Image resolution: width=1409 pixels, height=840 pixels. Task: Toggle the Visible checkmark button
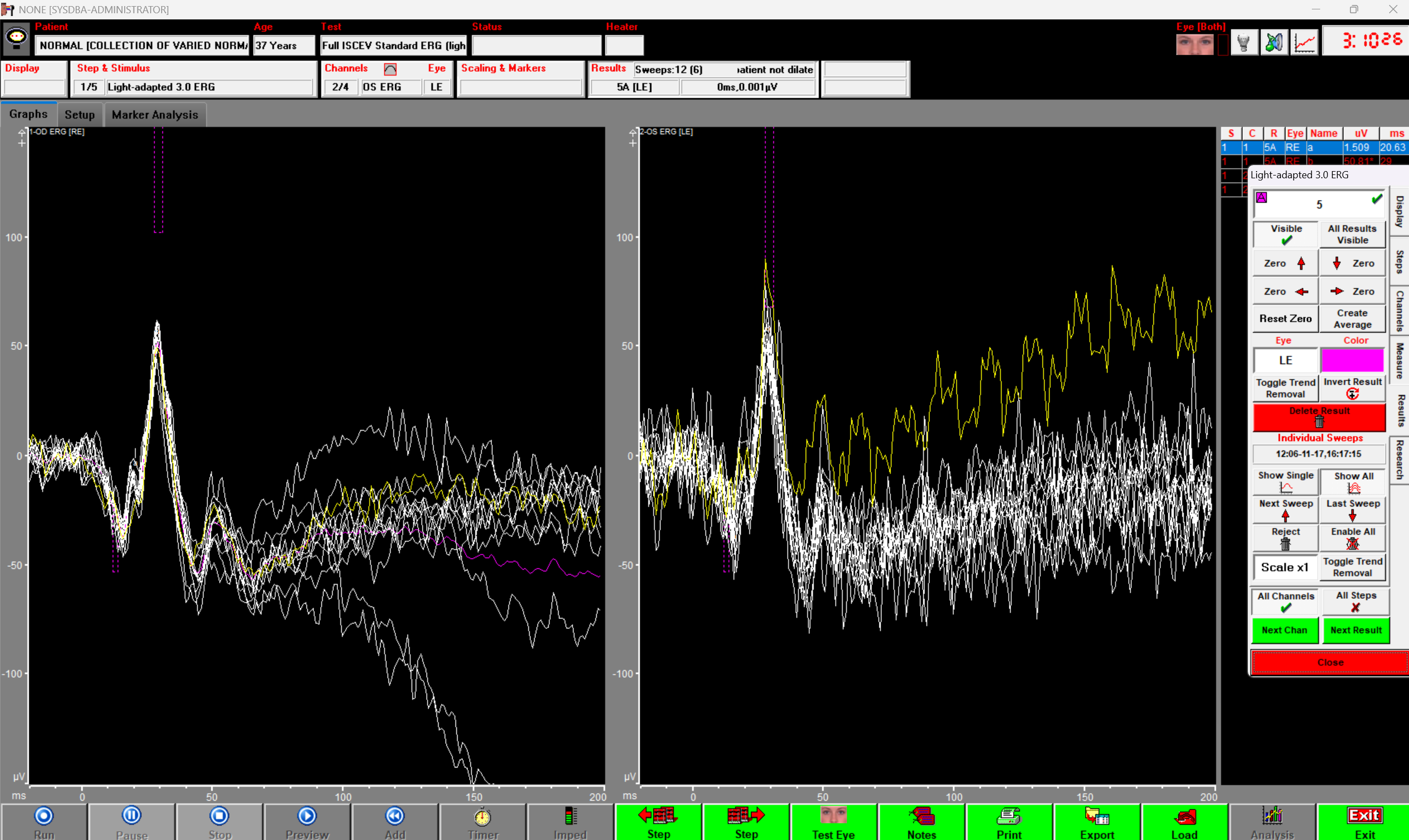[x=1285, y=235]
